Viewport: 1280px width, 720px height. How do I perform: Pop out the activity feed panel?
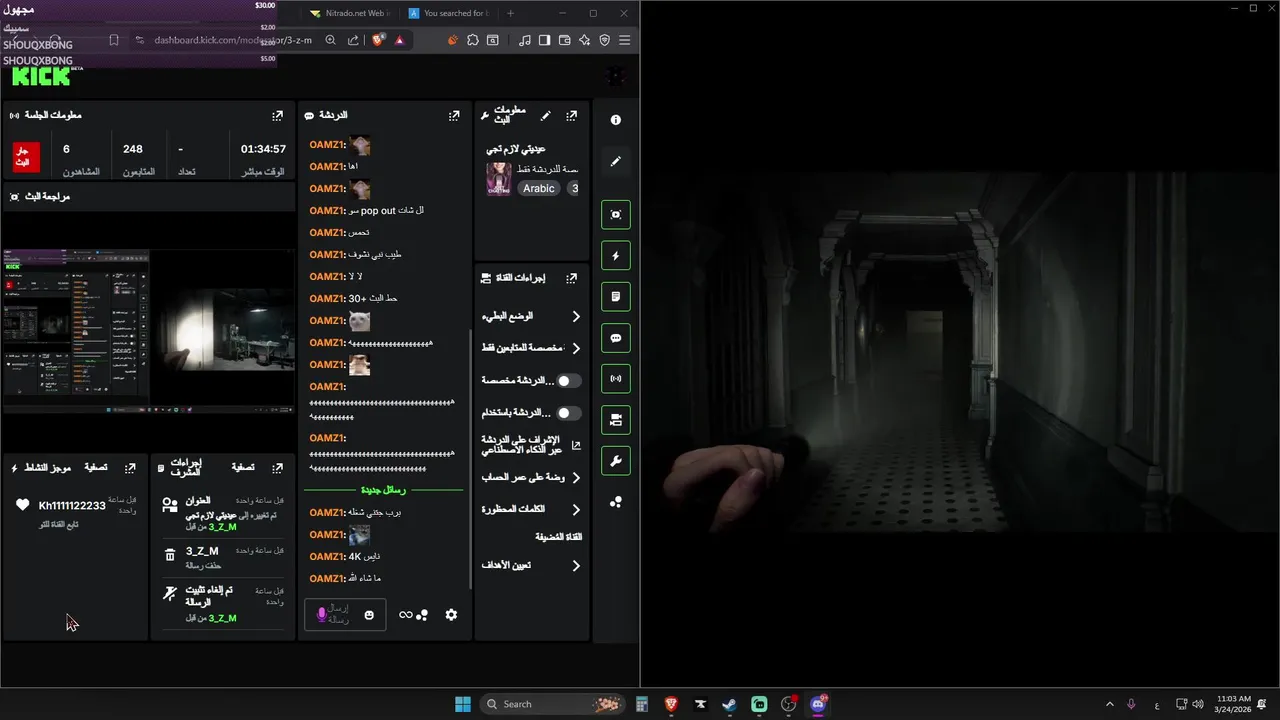pos(130,468)
